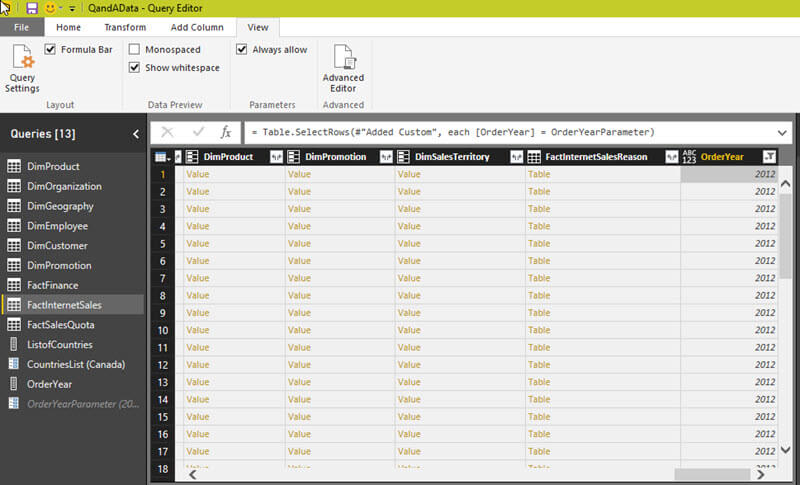This screenshot has height=485, width=800.
Task: Select the OrderYear column header
Action: tap(722, 157)
